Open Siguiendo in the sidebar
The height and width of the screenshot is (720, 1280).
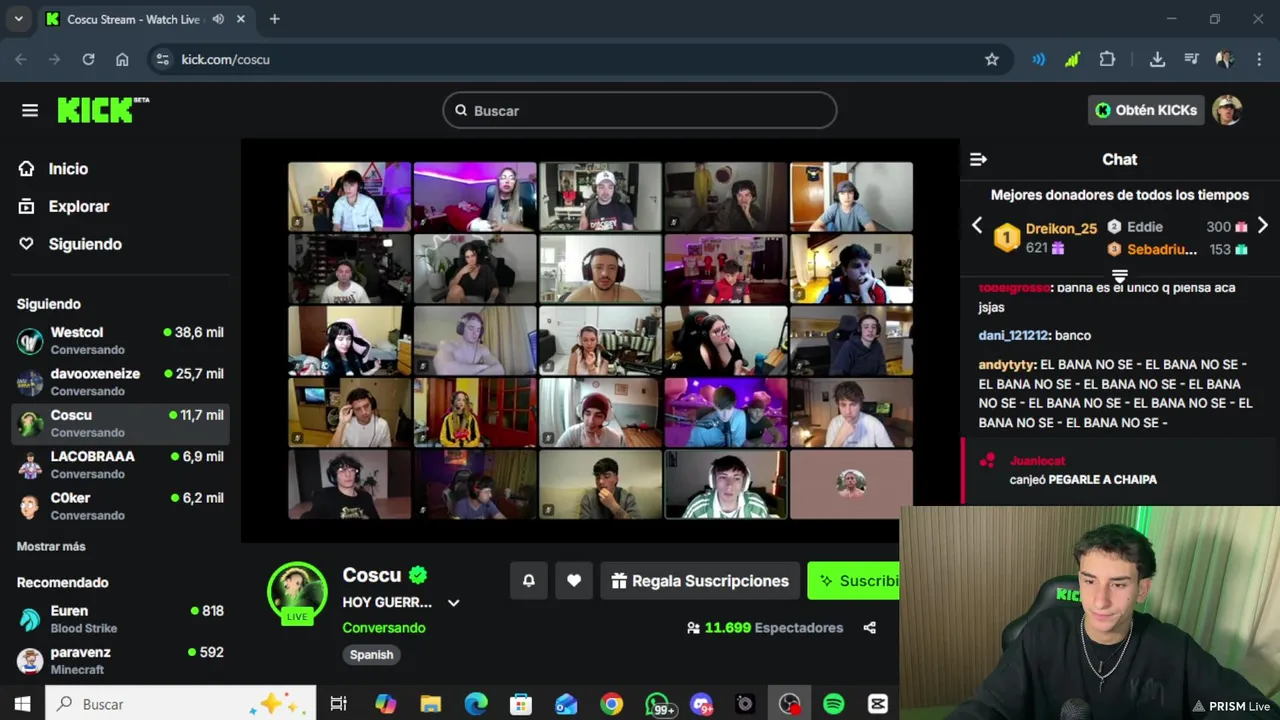tap(85, 244)
